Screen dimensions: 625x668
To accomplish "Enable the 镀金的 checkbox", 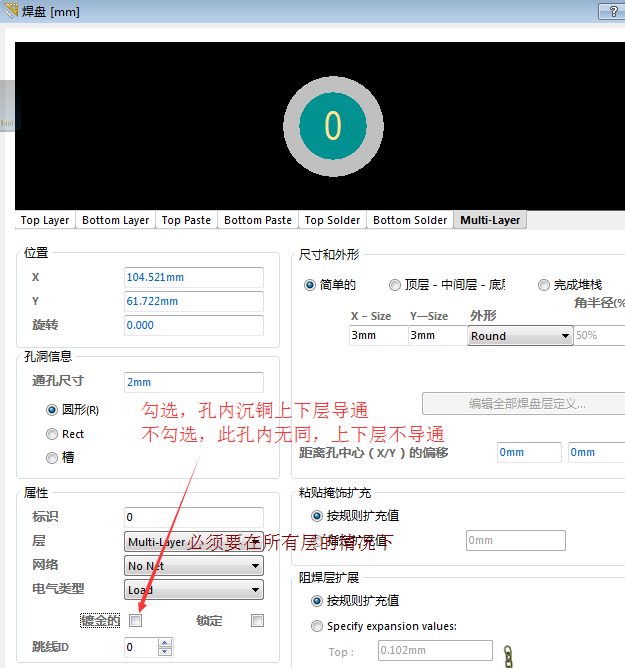I will pyautogui.click(x=136, y=621).
